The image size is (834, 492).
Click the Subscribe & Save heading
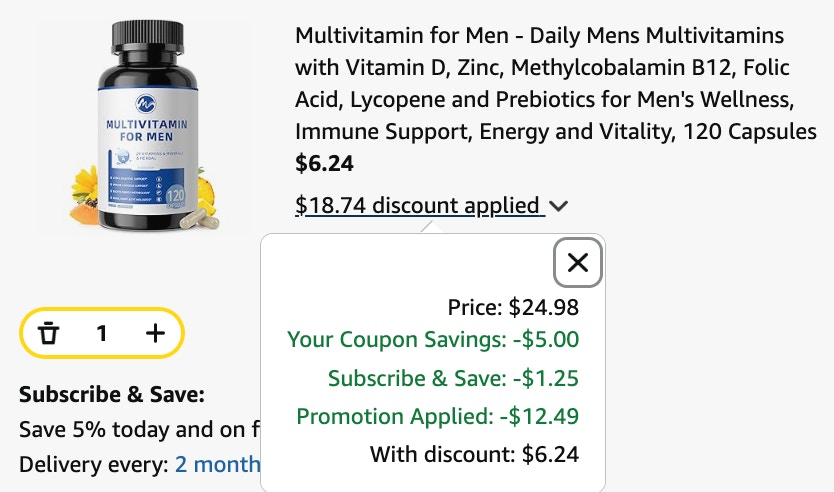(112, 395)
